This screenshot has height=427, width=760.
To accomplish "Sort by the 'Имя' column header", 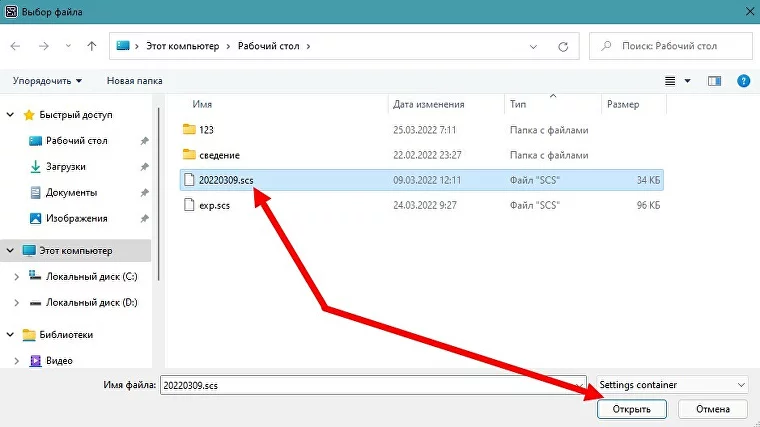I will coord(202,104).
